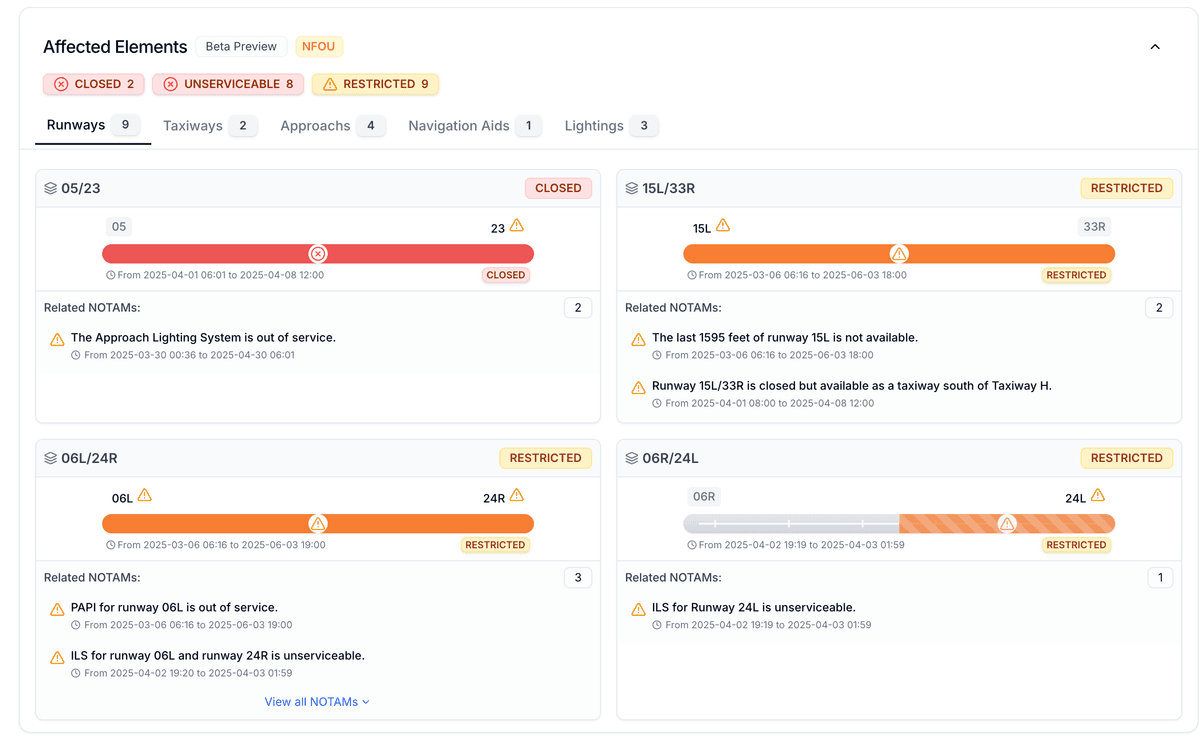Click the Beta Preview badge
The image size is (1200, 737).
[241, 47]
